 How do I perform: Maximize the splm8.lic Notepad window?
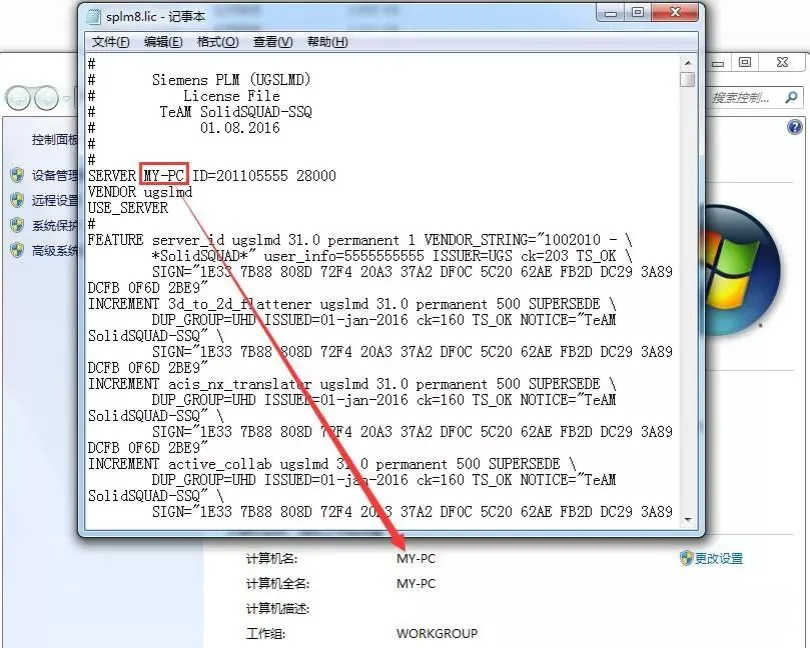click(x=638, y=12)
